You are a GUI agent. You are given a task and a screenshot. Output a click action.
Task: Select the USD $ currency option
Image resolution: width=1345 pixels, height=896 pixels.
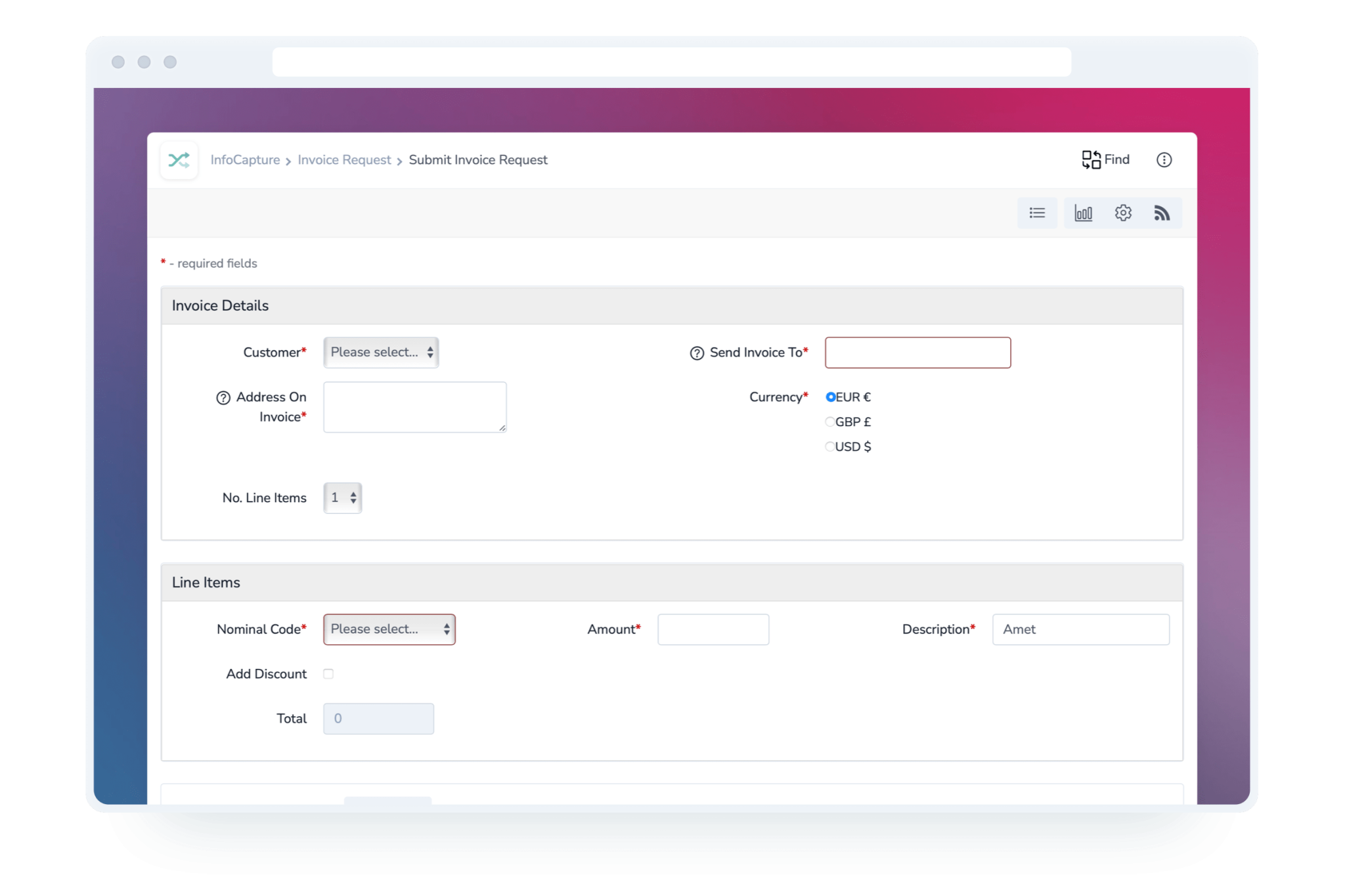click(x=829, y=446)
